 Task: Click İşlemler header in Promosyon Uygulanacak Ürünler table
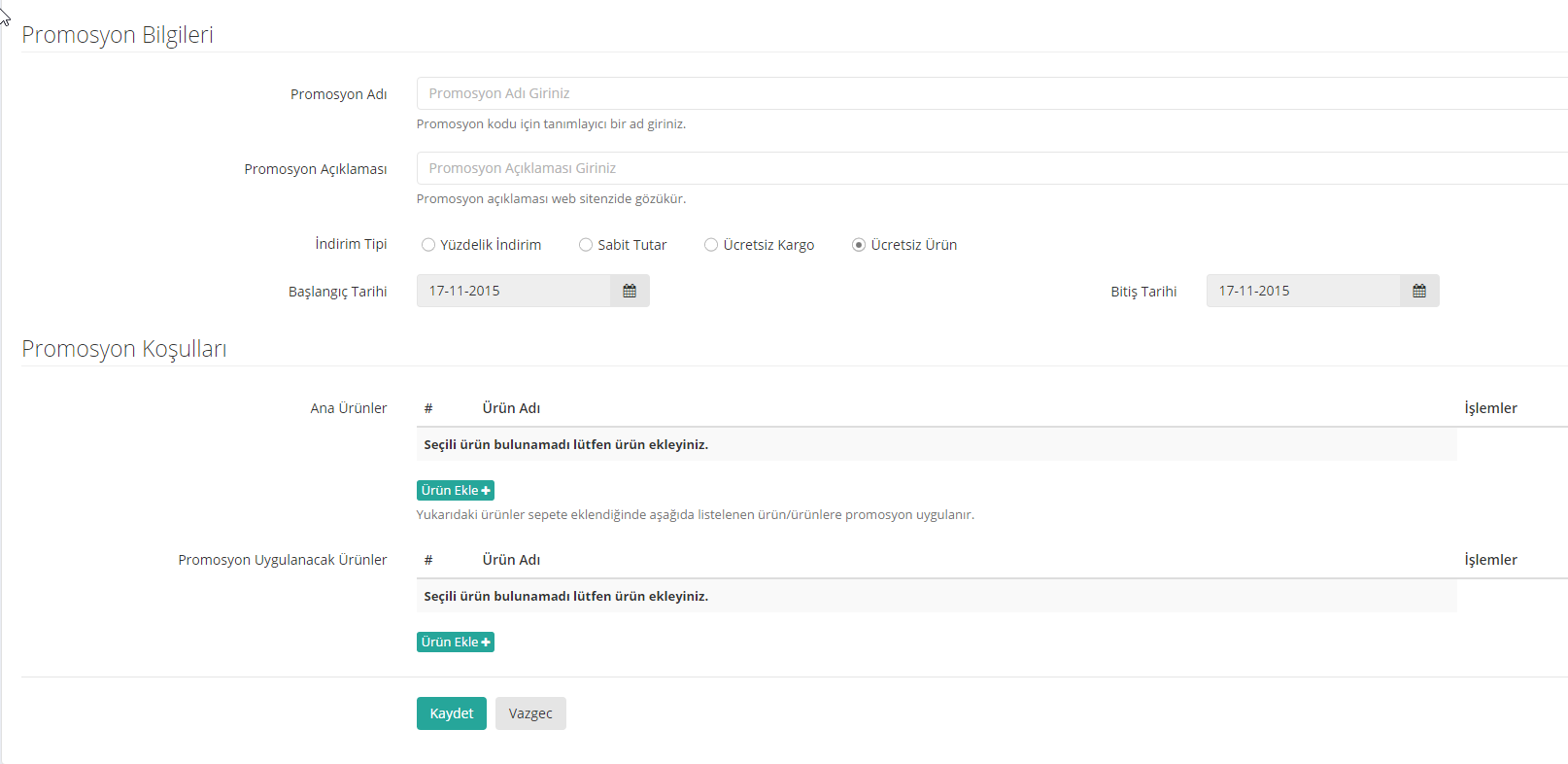(1490, 560)
